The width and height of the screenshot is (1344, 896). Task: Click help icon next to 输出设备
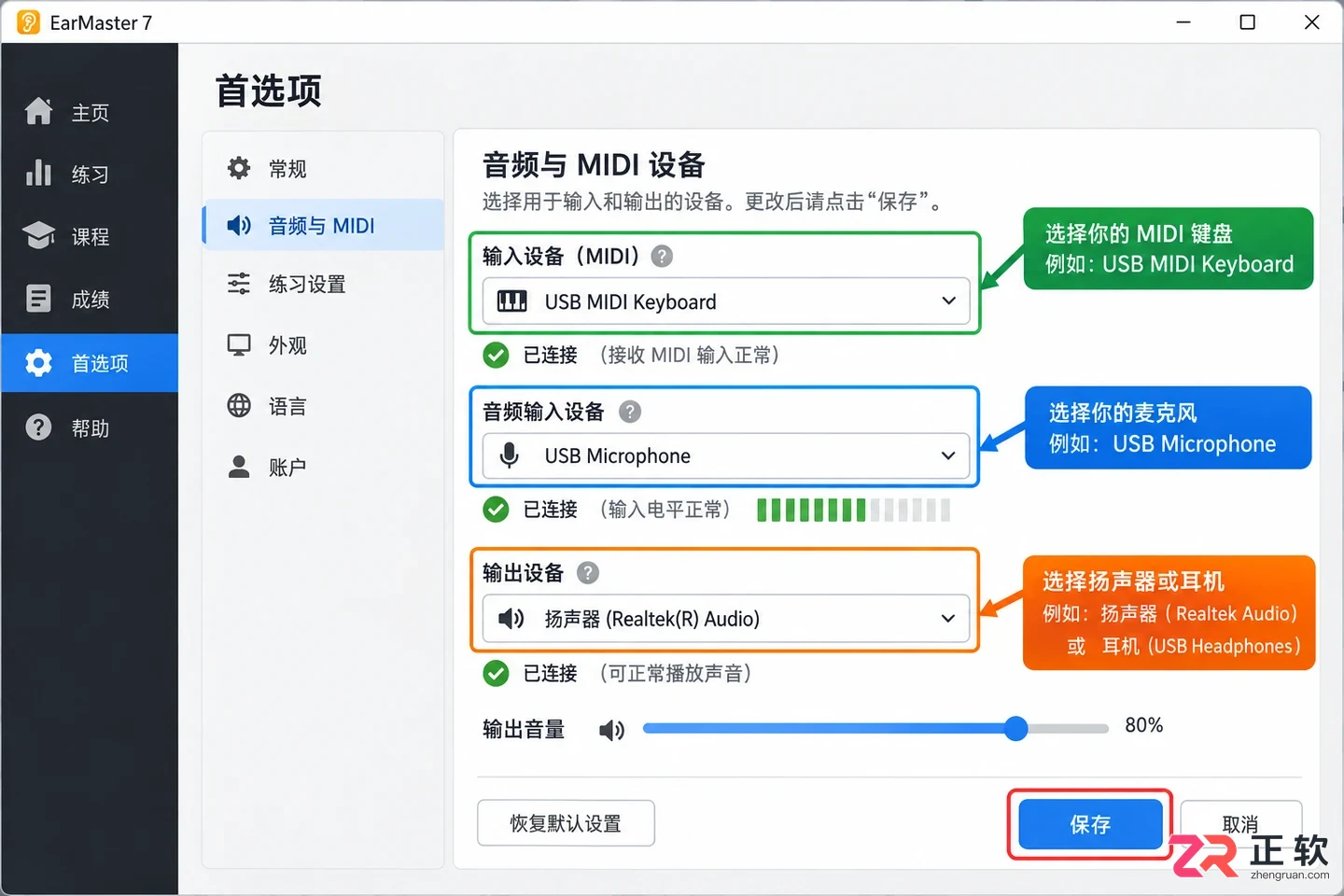pos(588,573)
